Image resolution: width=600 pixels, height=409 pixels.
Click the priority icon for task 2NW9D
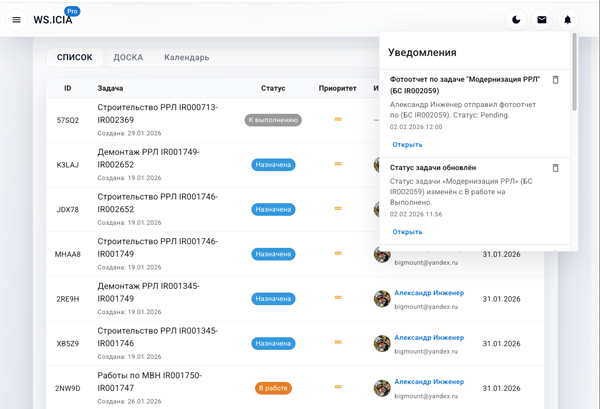coord(338,387)
